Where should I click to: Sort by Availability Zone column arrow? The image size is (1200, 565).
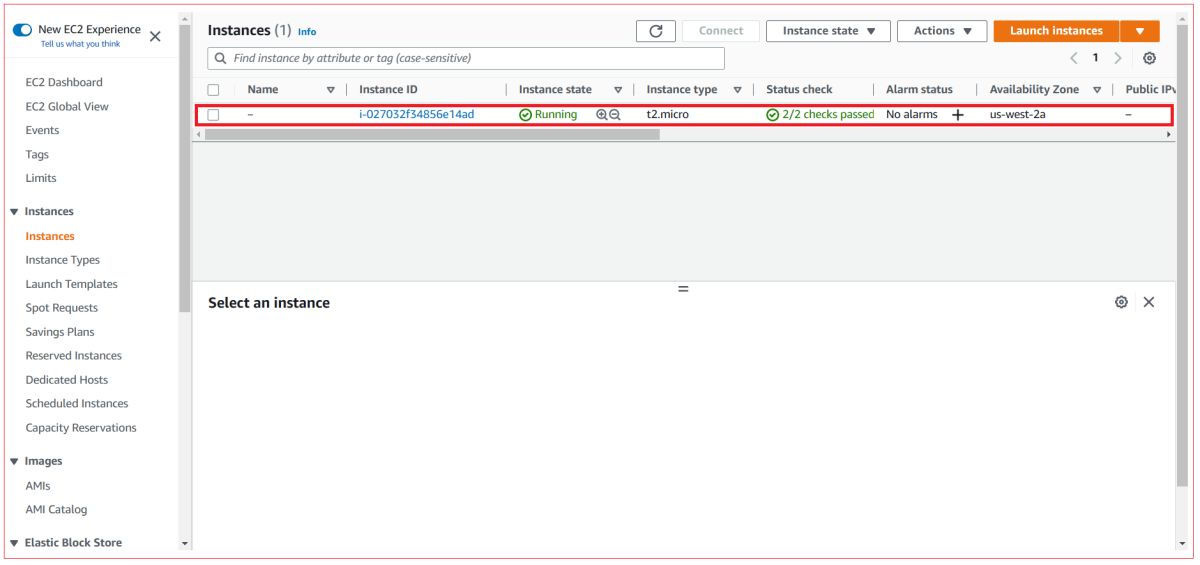click(1097, 90)
